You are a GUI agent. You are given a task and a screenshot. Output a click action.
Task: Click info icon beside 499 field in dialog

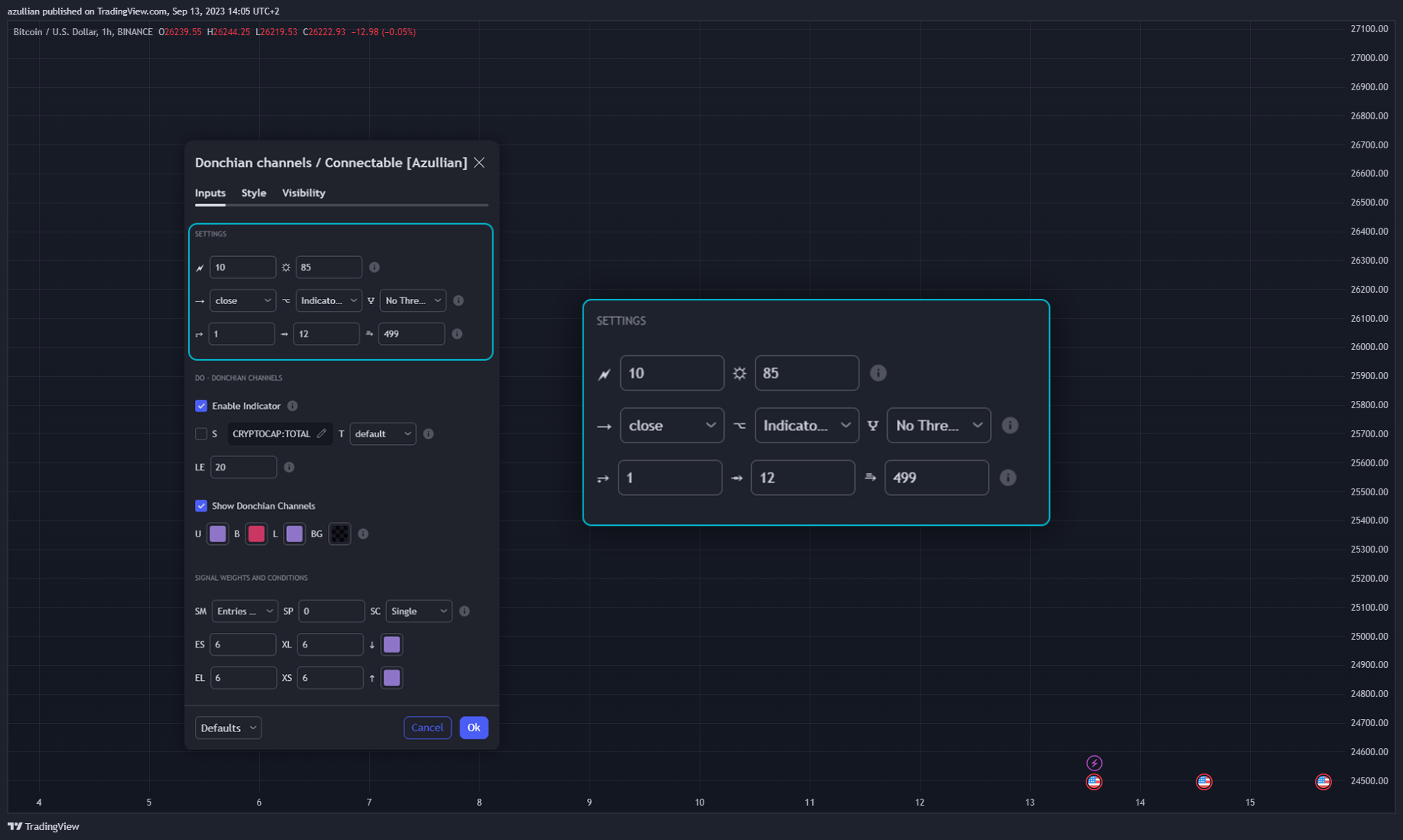point(457,334)
